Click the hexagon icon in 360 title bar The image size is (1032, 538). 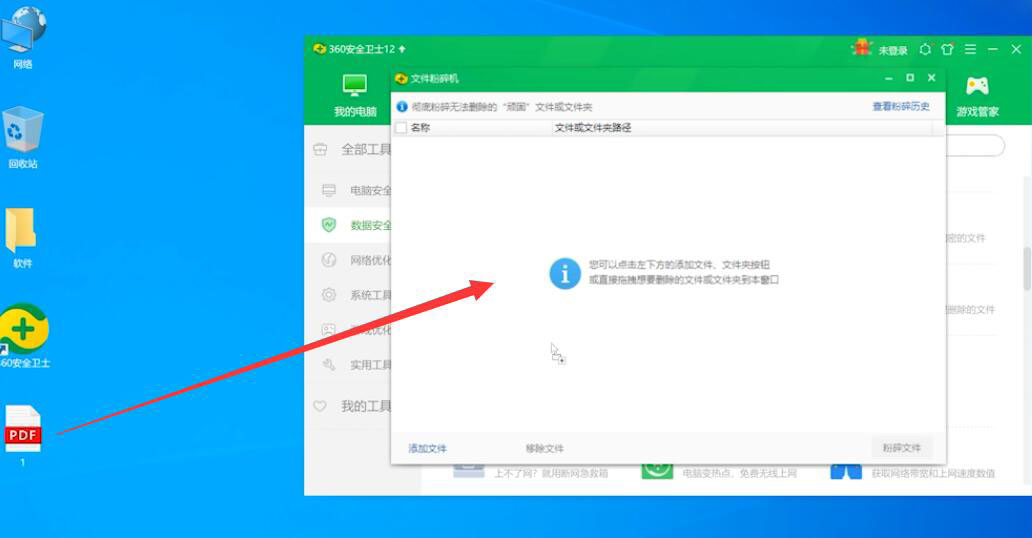pyautogui.click(x=925, y=49)
